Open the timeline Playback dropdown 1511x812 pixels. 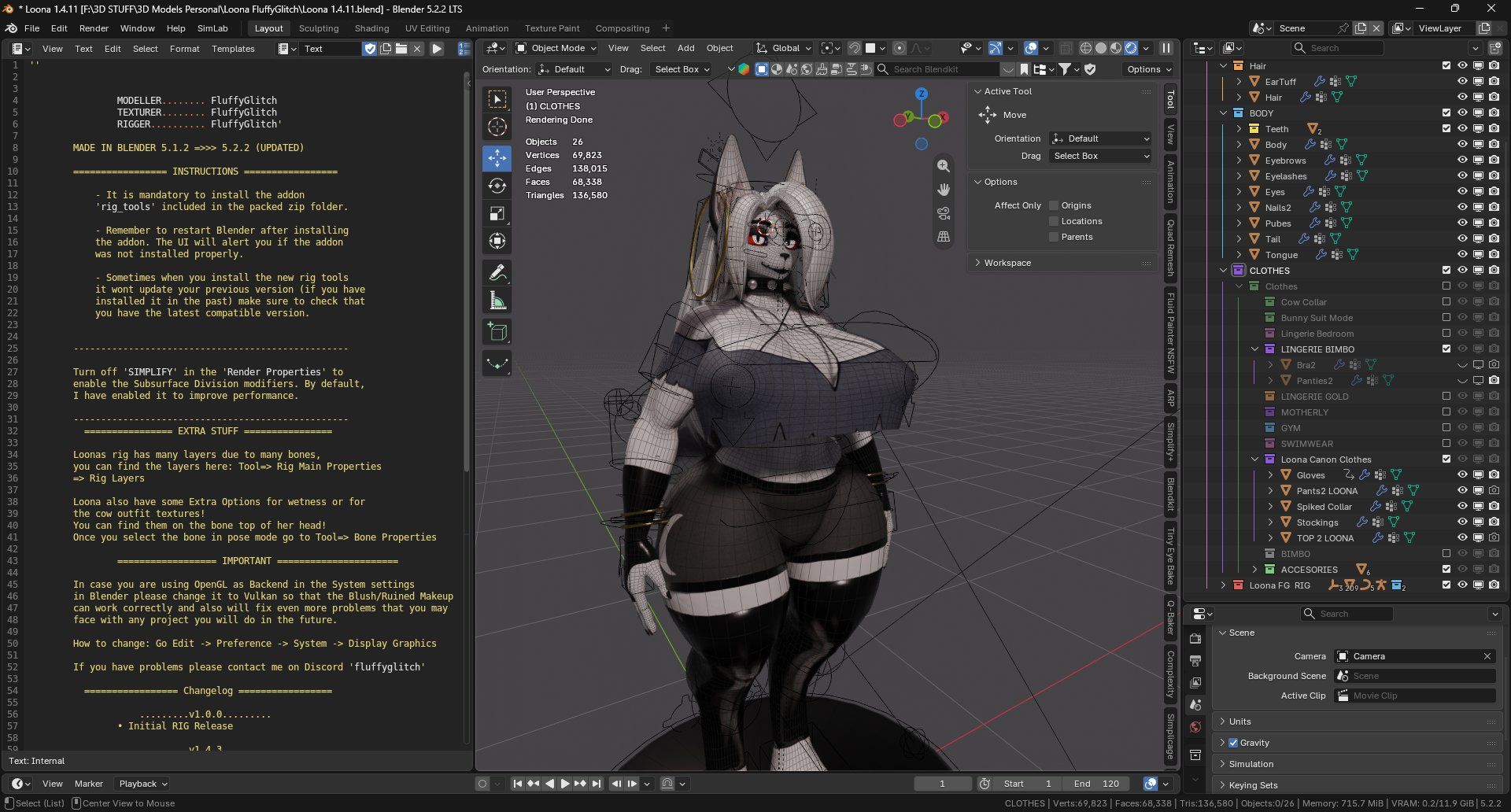tap(142, 784)
